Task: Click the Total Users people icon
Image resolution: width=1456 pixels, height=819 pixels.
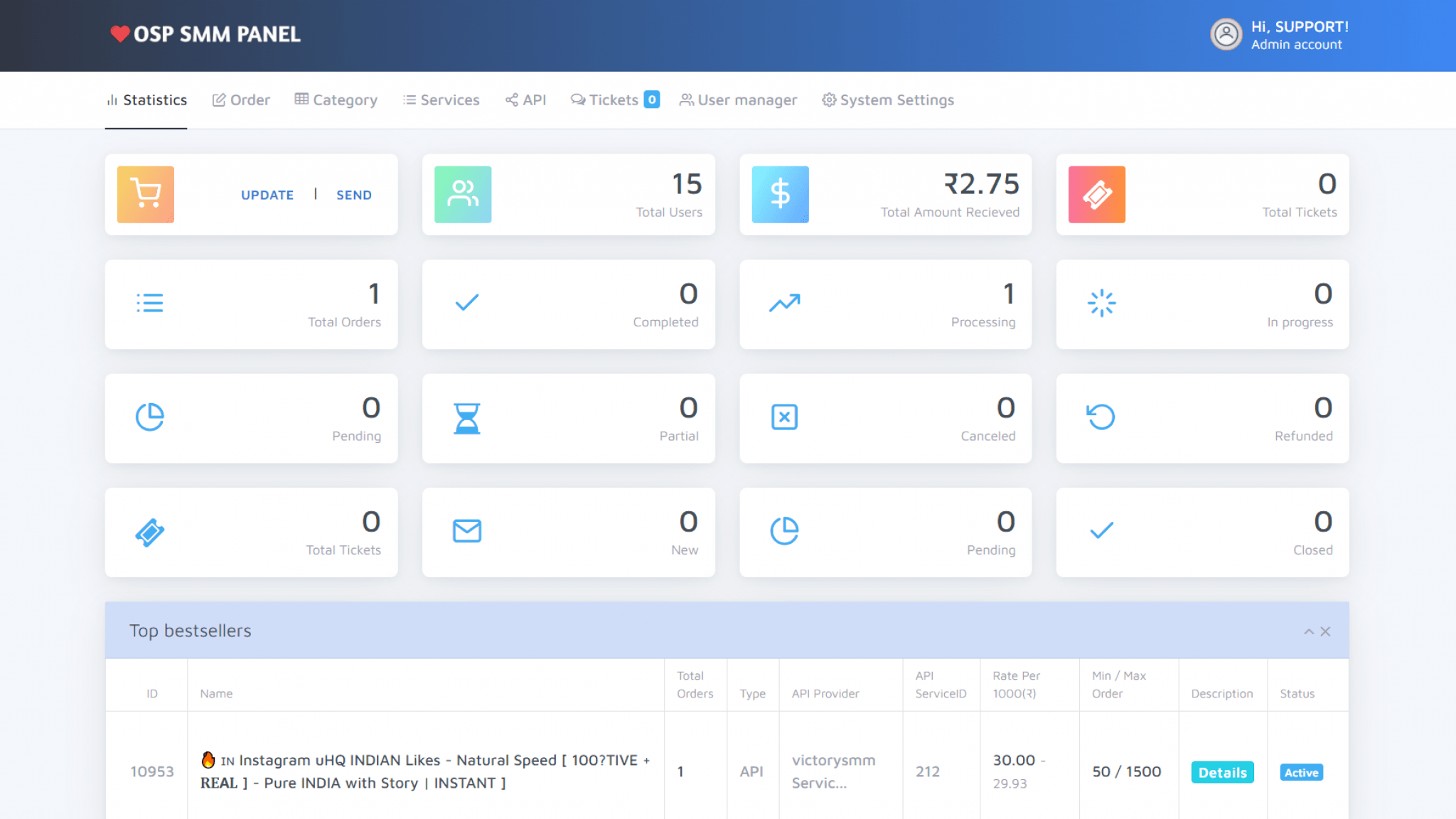Action: click(463, 194)
